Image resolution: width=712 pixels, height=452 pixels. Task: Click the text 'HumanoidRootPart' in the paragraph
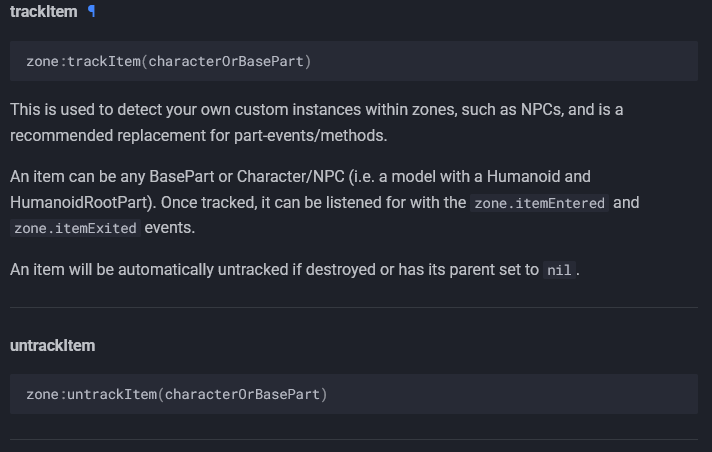pyautogui.click(x=79, y=203)
